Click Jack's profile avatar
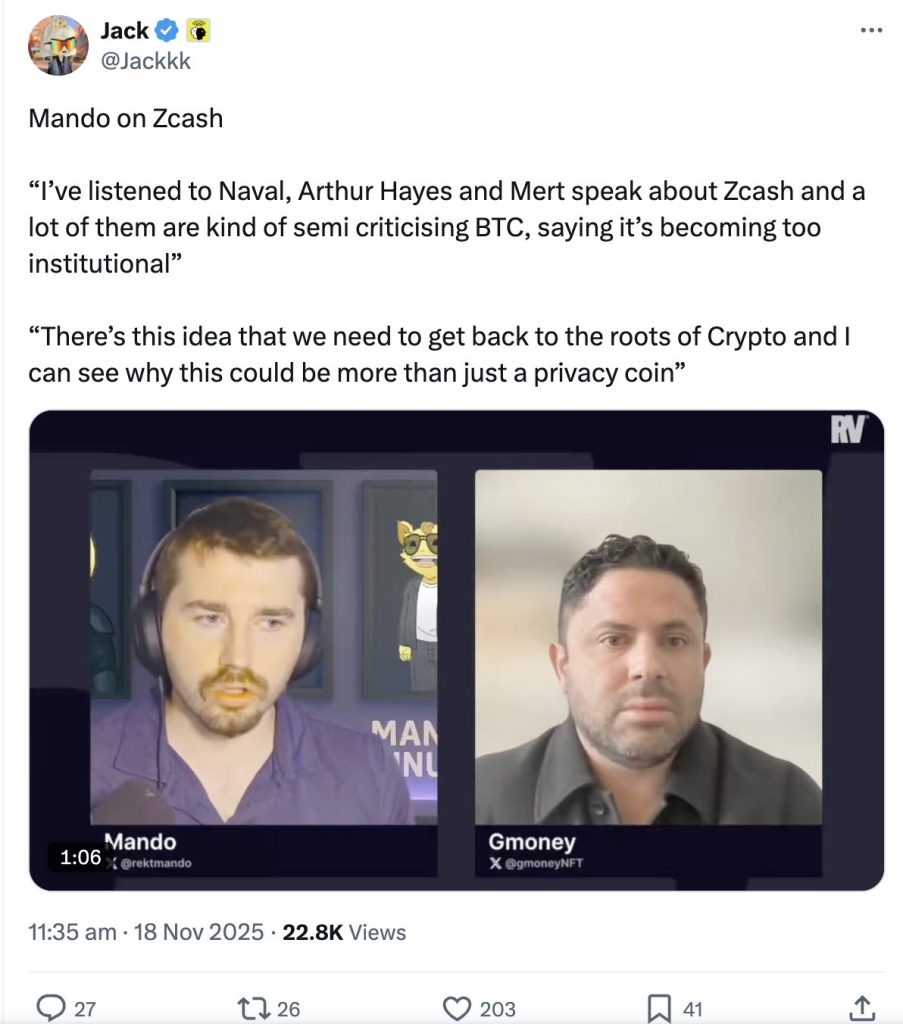This screenshot has height=1024, width=903. (58, 46)
